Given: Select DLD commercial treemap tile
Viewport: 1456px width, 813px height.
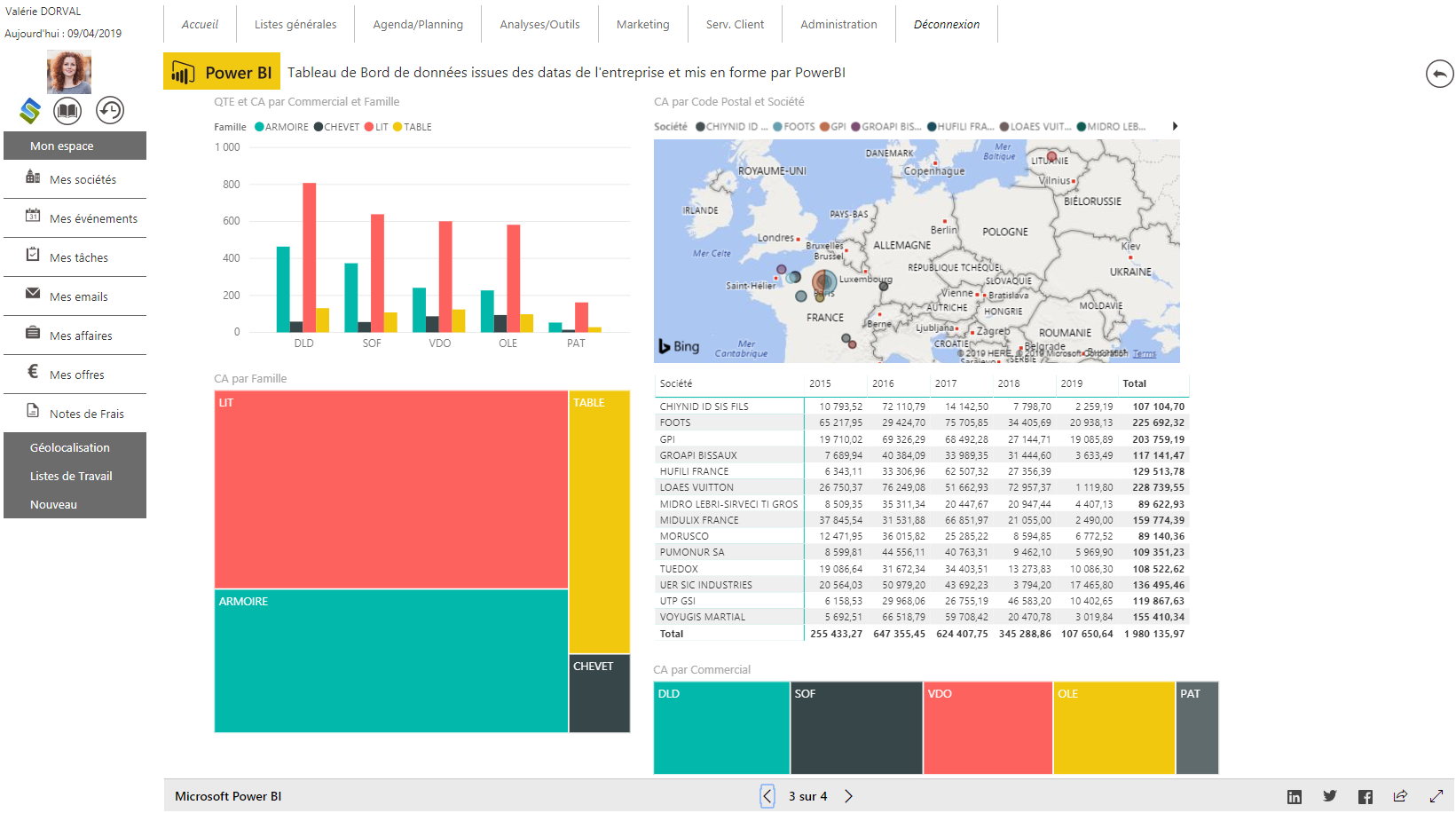Looking at the screenshot, I should [721, 728].
